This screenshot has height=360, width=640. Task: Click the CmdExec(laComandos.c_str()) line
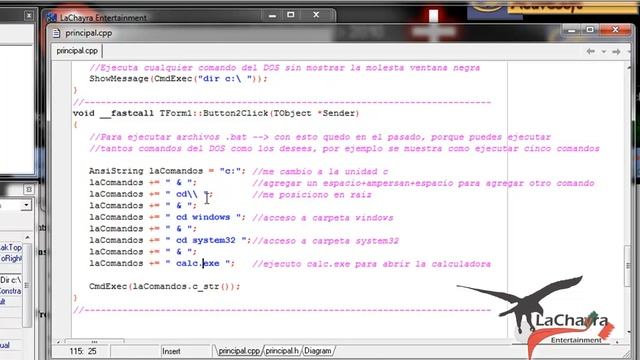tap(164, 287)
